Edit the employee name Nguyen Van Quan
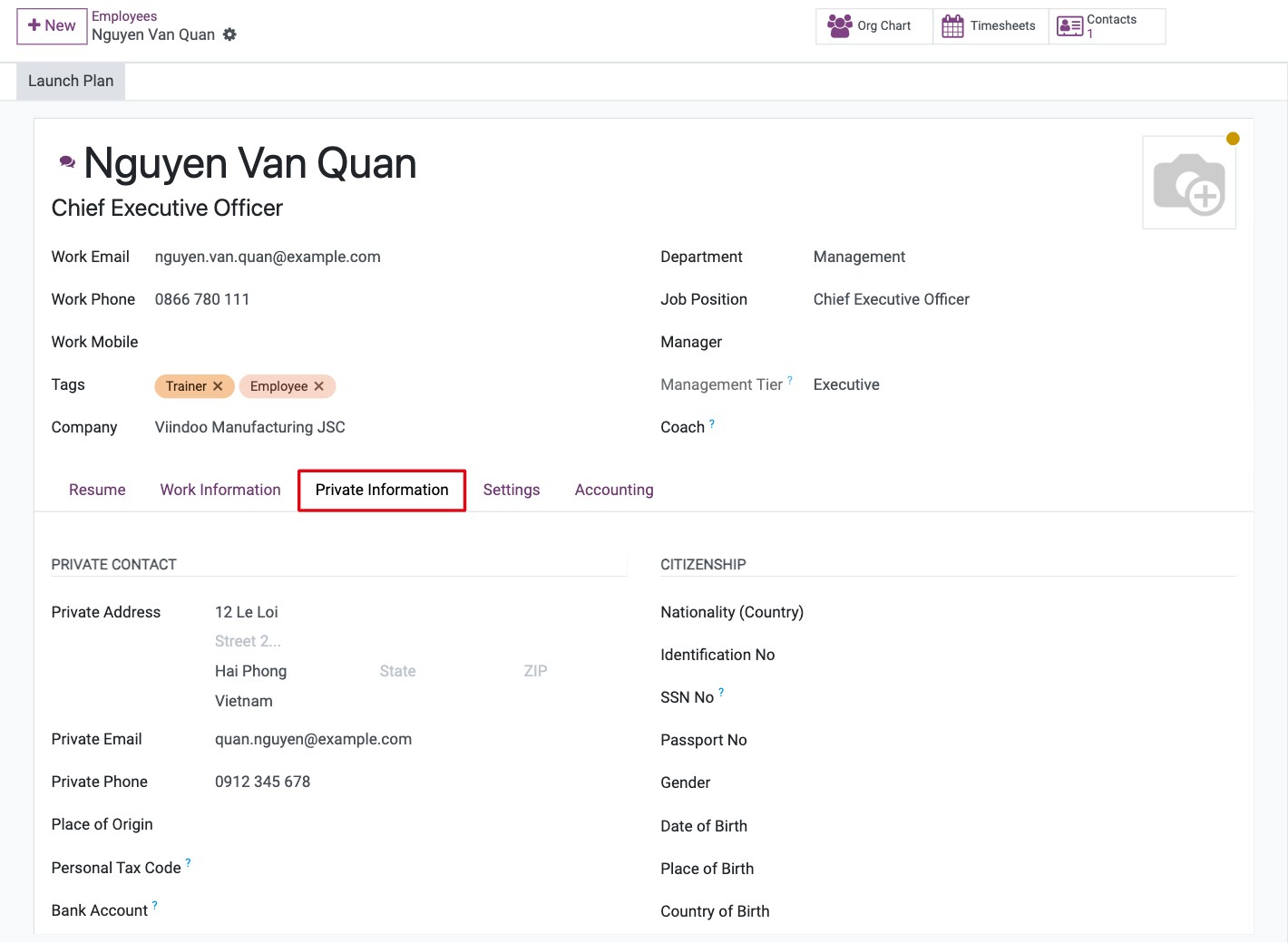1288x943 pixels. coord(250,164)
